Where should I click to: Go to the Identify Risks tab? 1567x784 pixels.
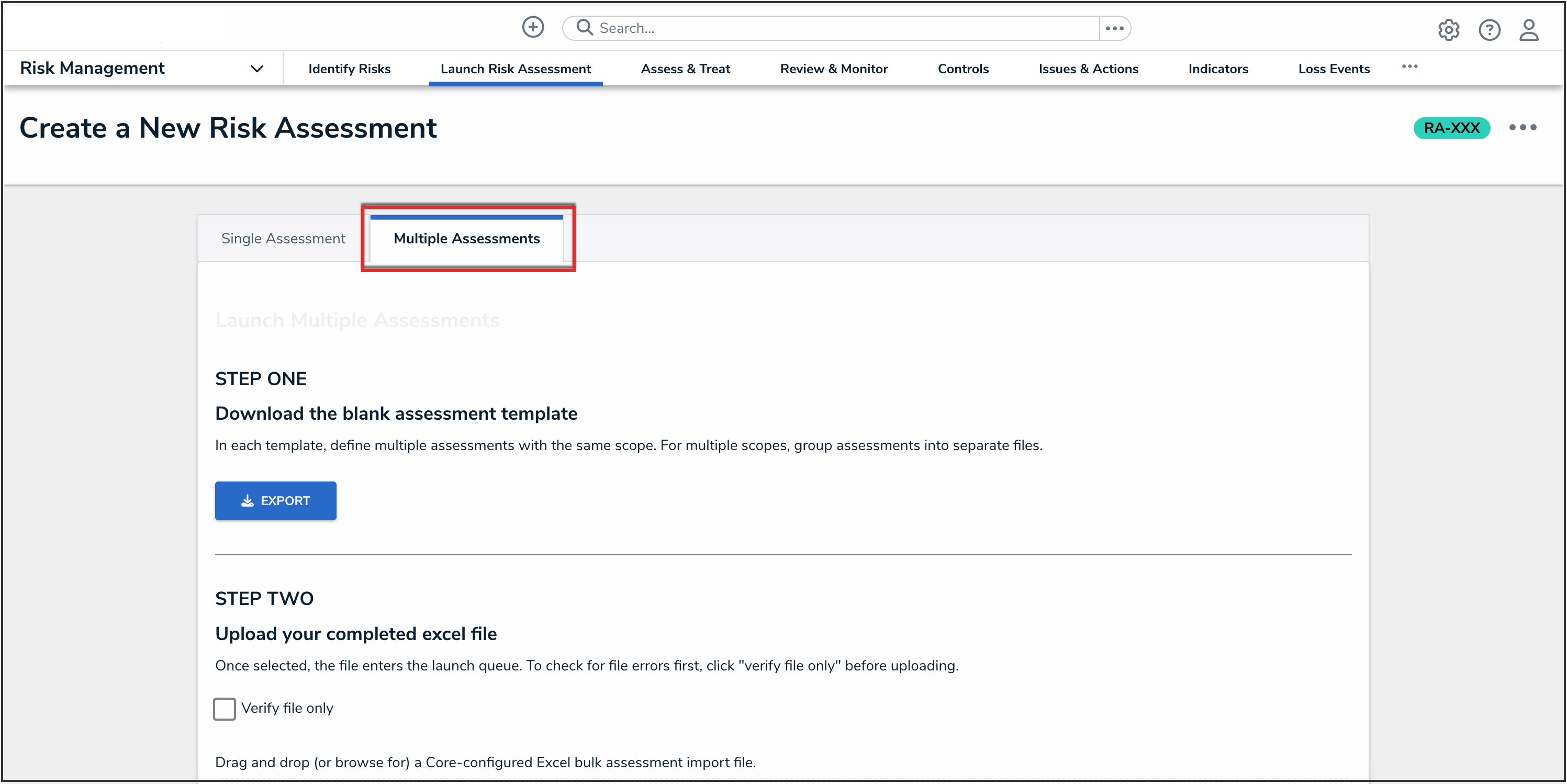pyautogui.click(x=349, y=69)
